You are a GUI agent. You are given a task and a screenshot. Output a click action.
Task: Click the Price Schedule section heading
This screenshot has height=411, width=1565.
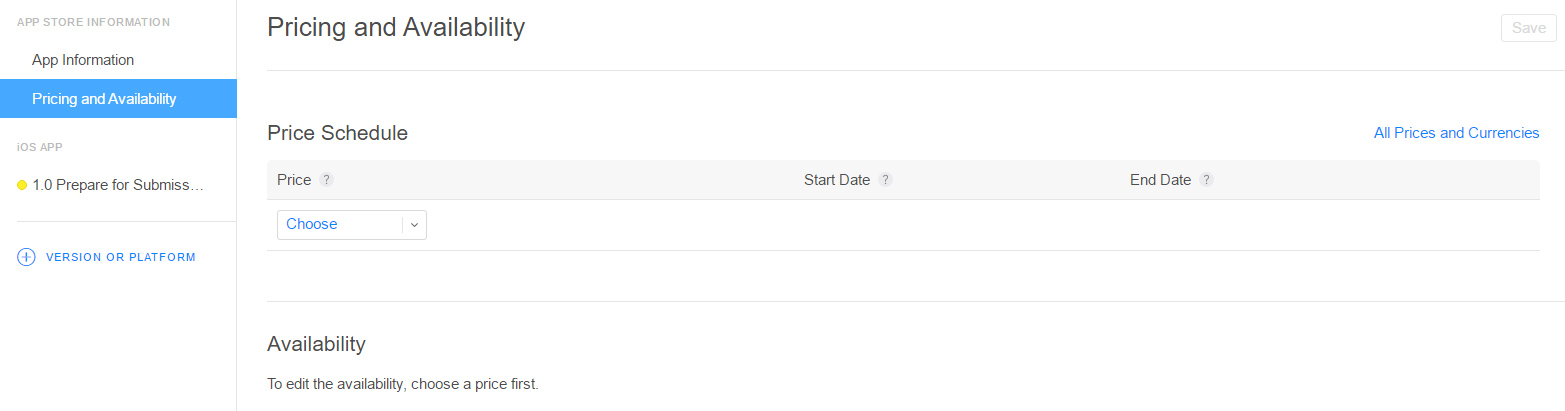337,133
